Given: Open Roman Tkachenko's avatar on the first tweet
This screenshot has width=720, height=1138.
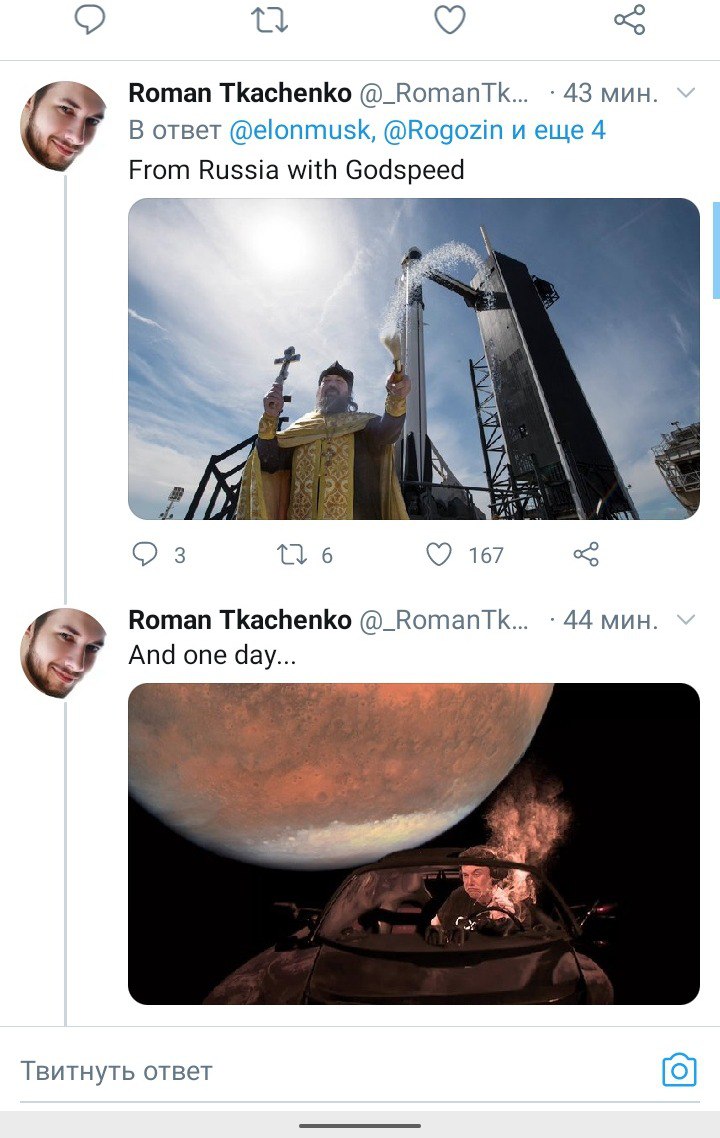Looking at the screenshot, I should [63, 126].
